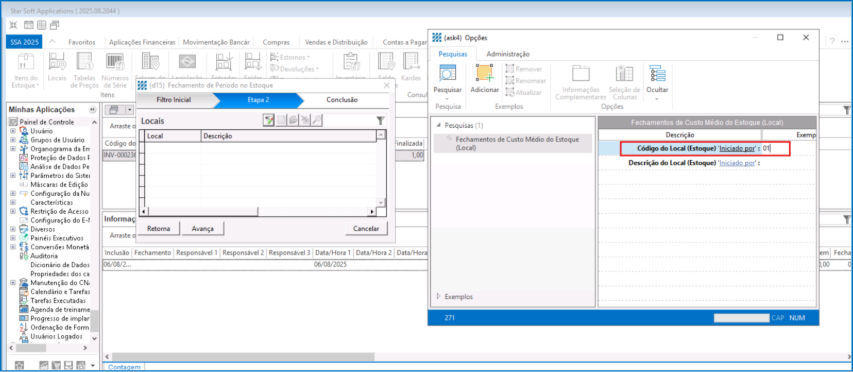Screen dimensions: 853x372
Task: Click 'Iniciado por' link for Descrição do Local
Action: tap(737, 163)
